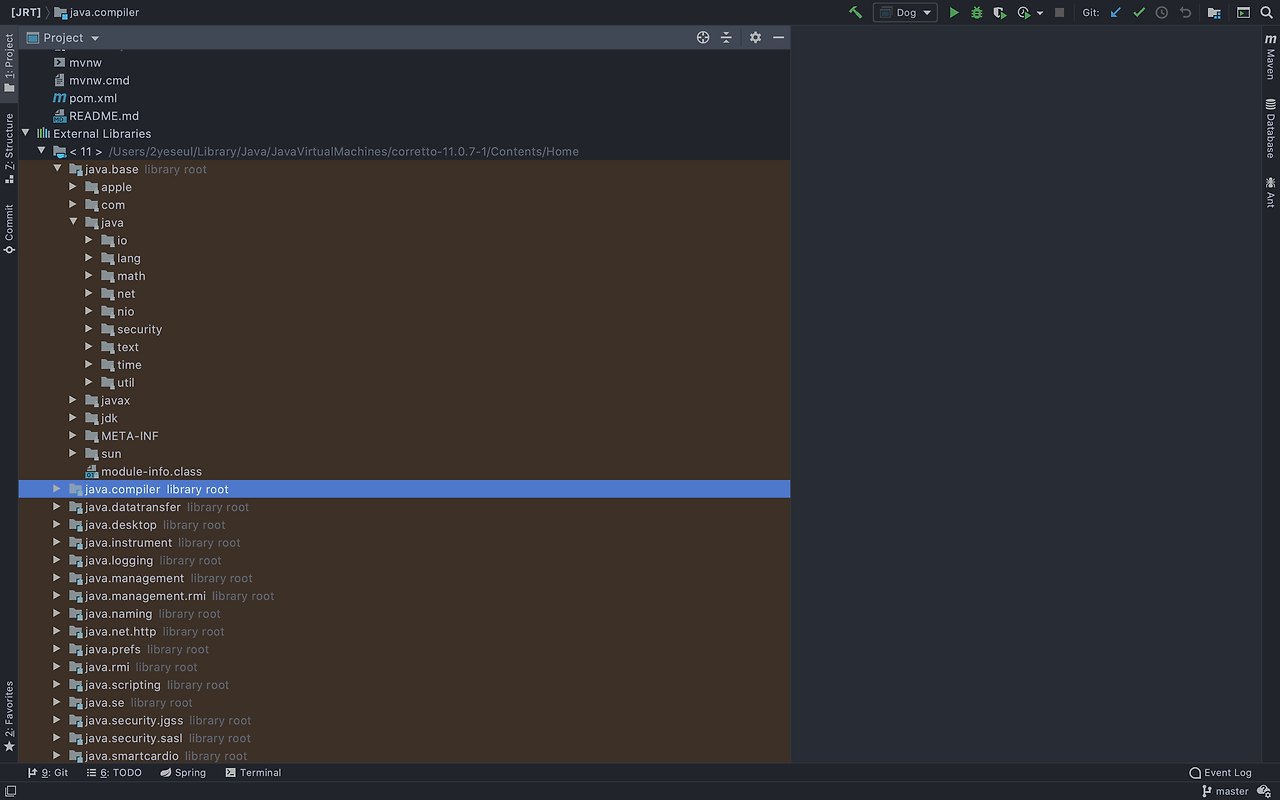
Task: Toggle tool window bars via bottom-left corner icon
Action: pyautogui.click(x=9, y=791)
